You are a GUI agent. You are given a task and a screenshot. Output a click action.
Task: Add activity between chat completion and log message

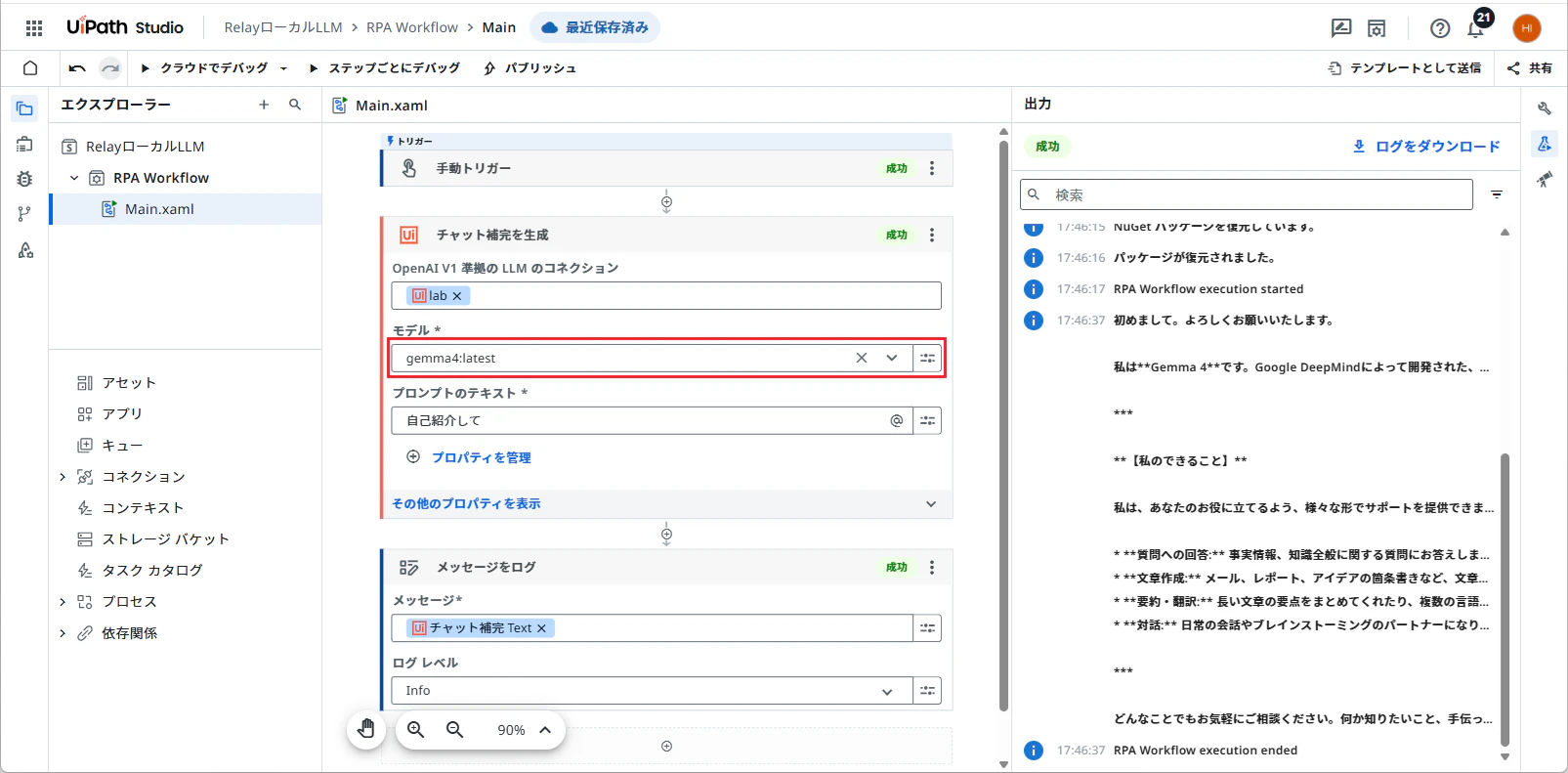666,534
